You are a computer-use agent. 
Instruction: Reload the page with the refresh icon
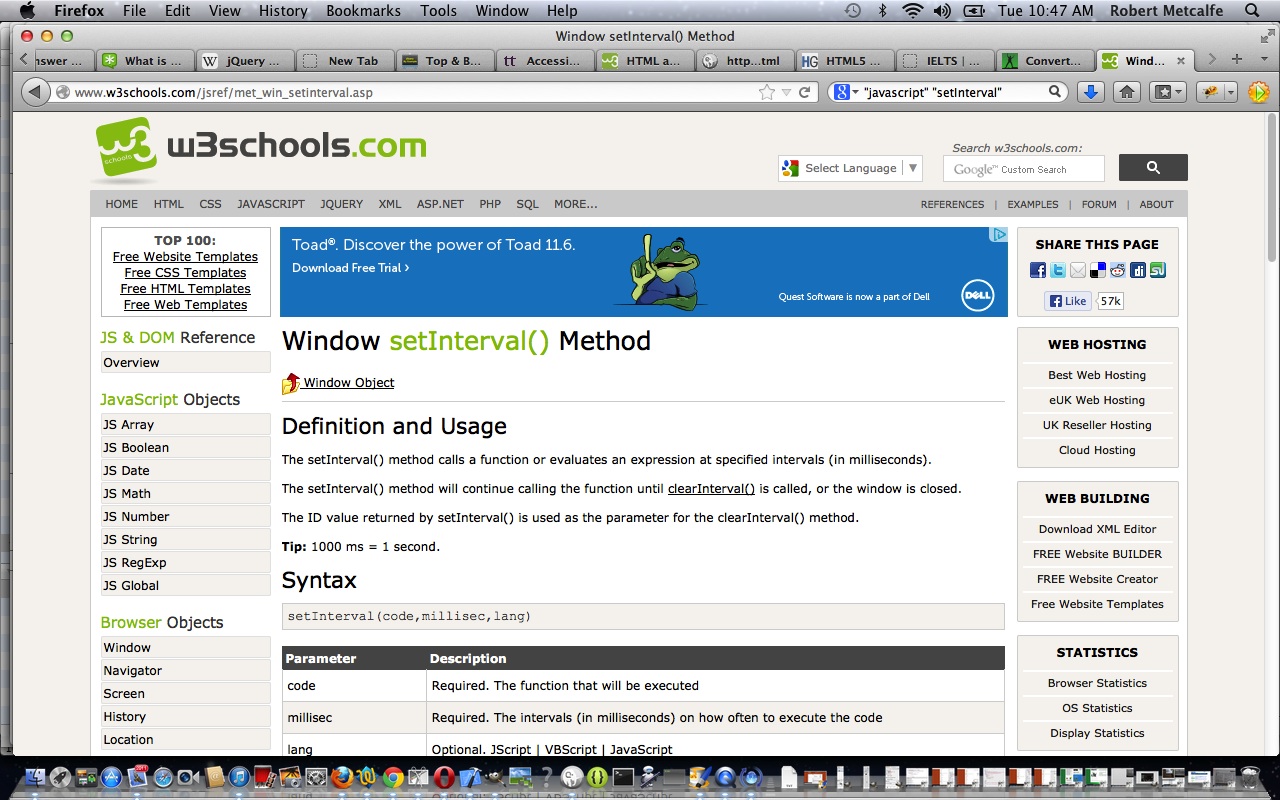coord(804,92)
